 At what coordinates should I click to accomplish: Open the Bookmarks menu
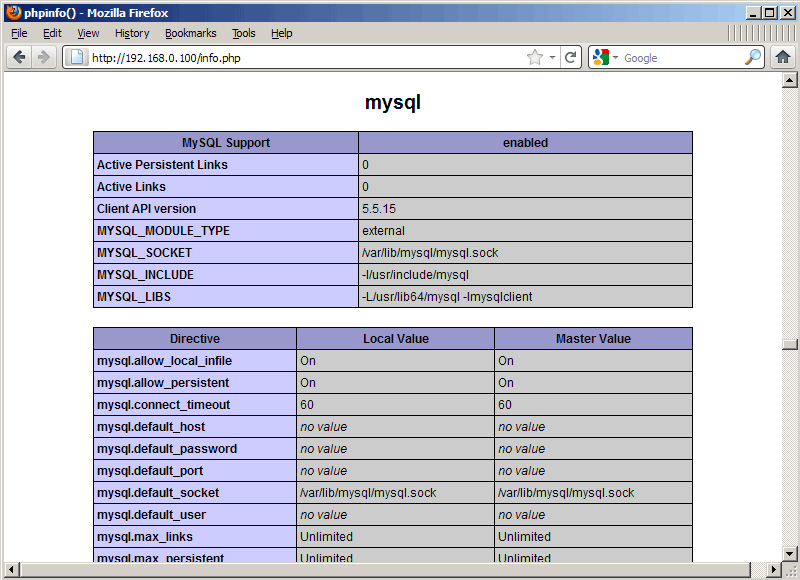pos(190,33)
